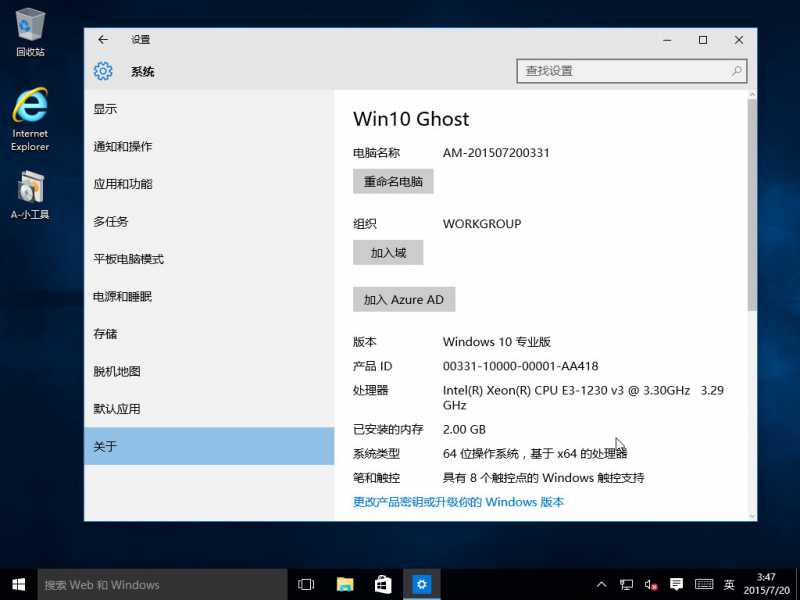Open Task View on taskbar
Image resolution: width=800 pixels, height=600 pixels.
point(306,585)
